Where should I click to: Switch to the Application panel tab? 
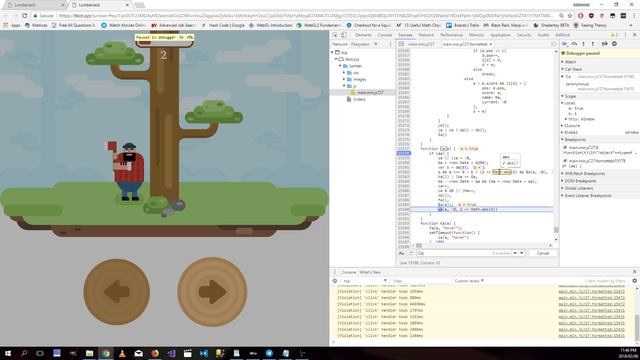(x=500, y=35)
